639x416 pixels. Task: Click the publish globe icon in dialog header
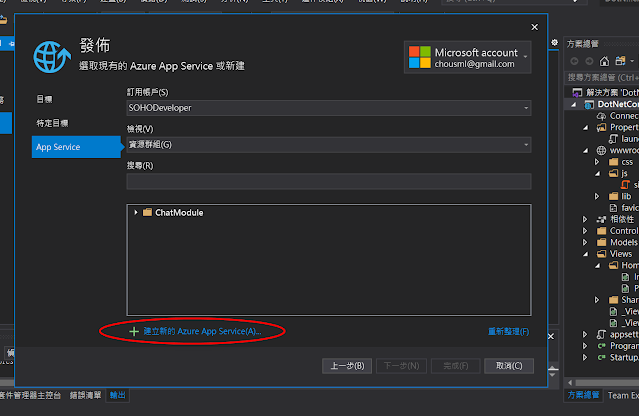(52, 57)
